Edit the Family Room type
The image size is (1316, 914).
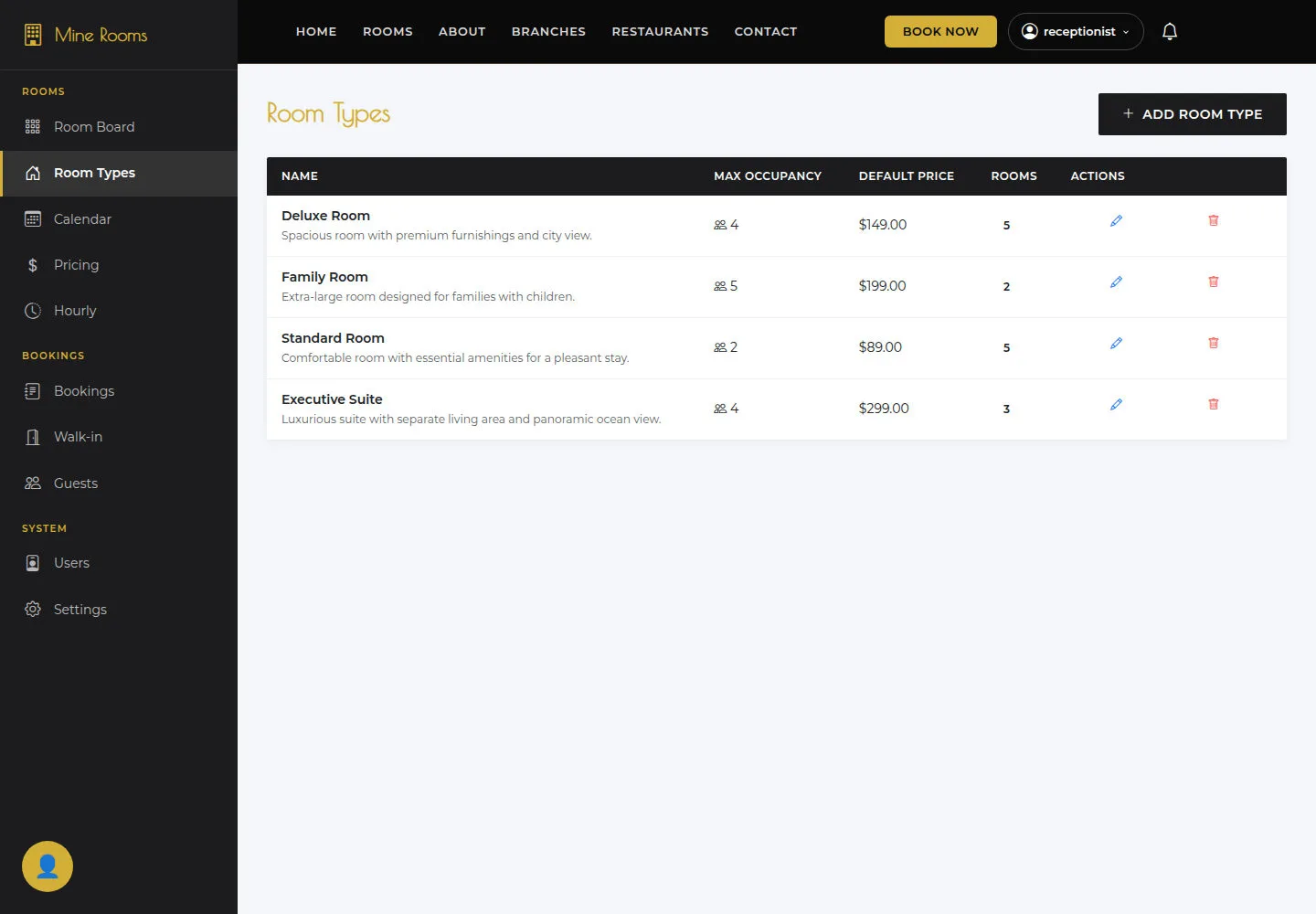point(1116,282)
